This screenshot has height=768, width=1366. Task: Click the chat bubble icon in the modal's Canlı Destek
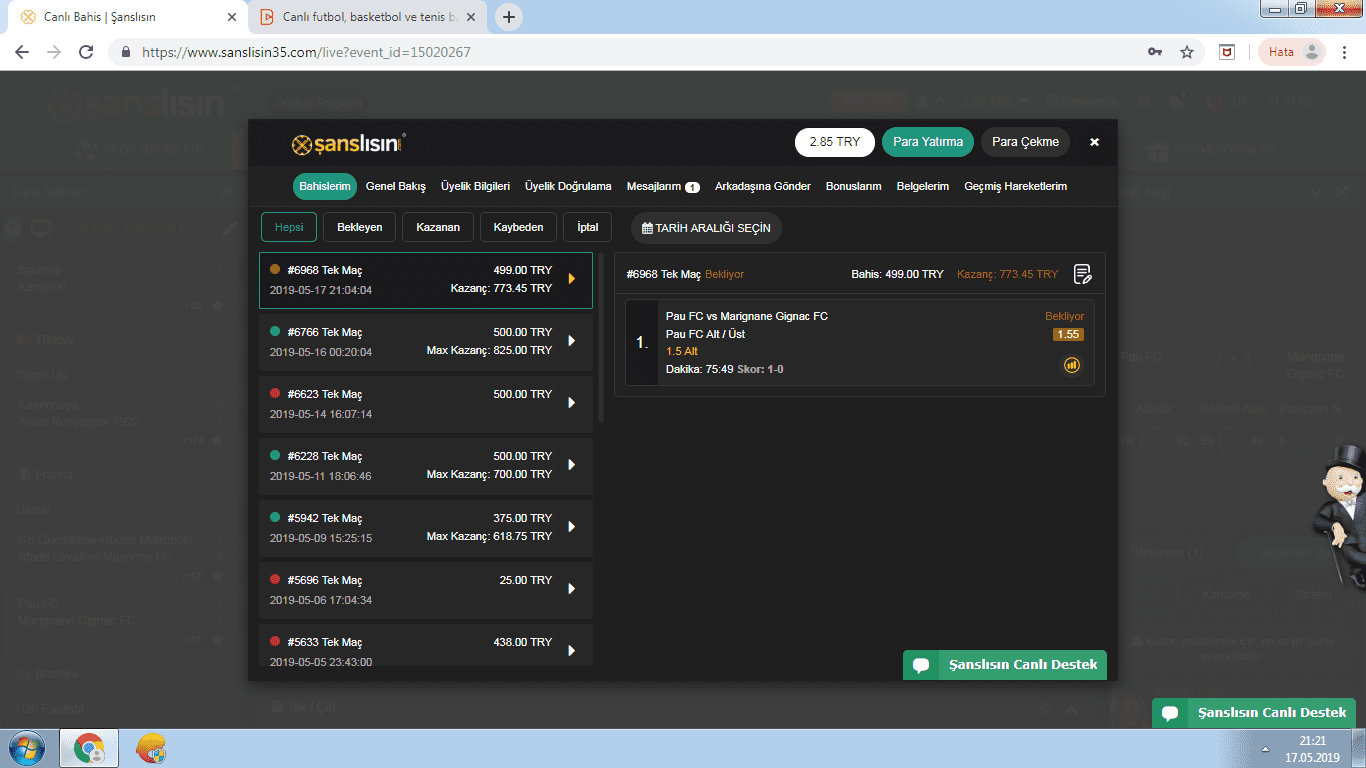tap(921, 665)
